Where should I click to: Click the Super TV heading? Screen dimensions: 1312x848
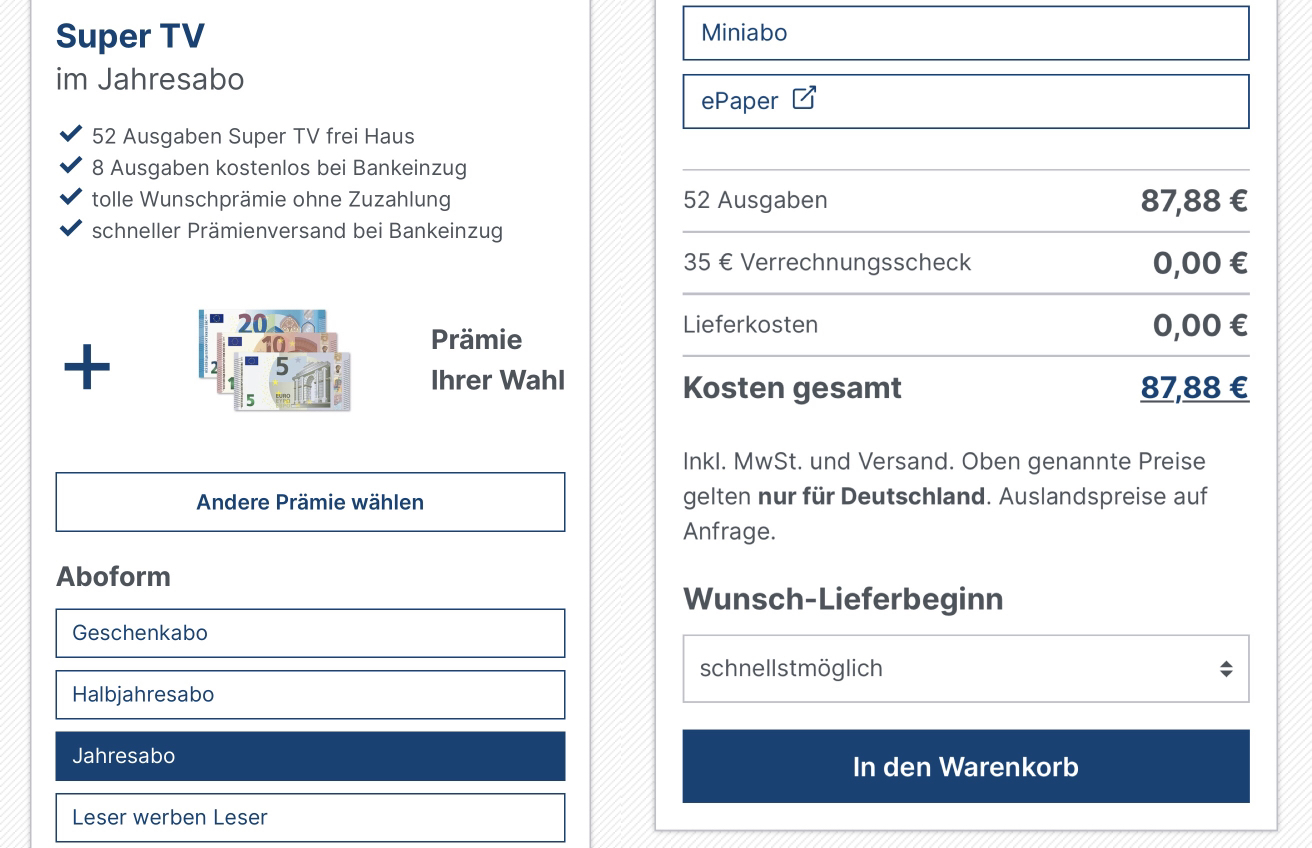point(130,36)
